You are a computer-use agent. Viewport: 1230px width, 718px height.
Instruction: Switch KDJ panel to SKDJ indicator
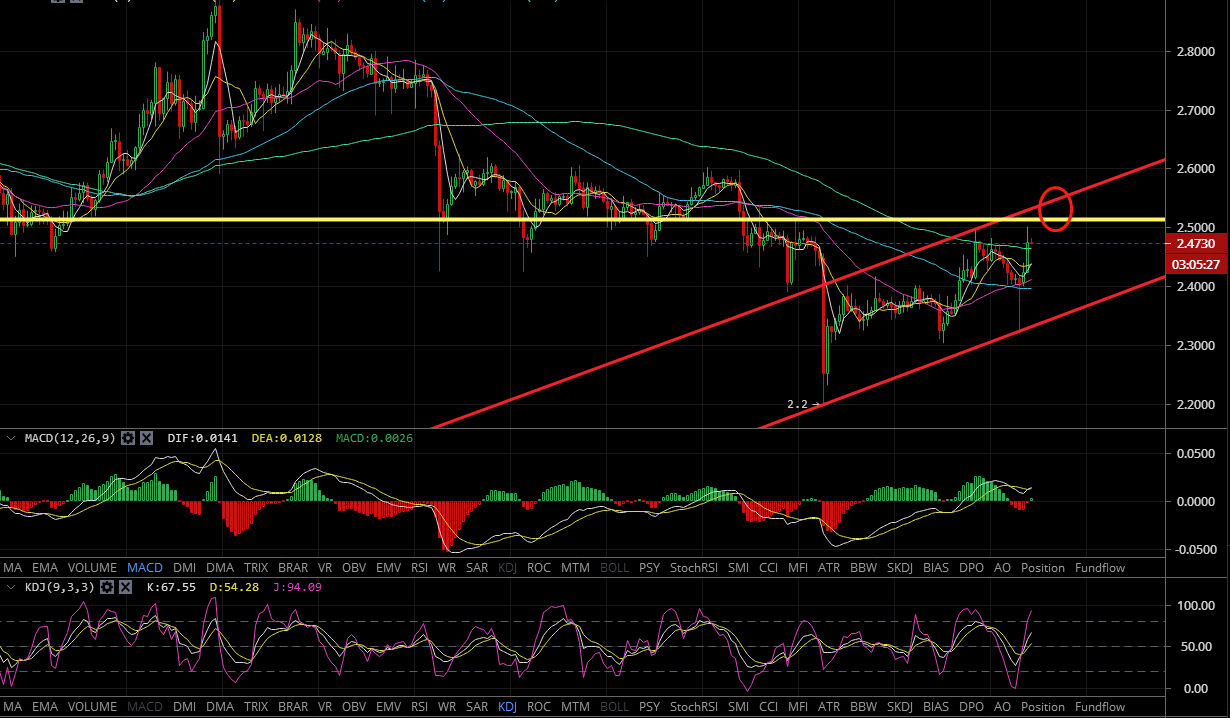pyautogui.click(x=900, y=706)
